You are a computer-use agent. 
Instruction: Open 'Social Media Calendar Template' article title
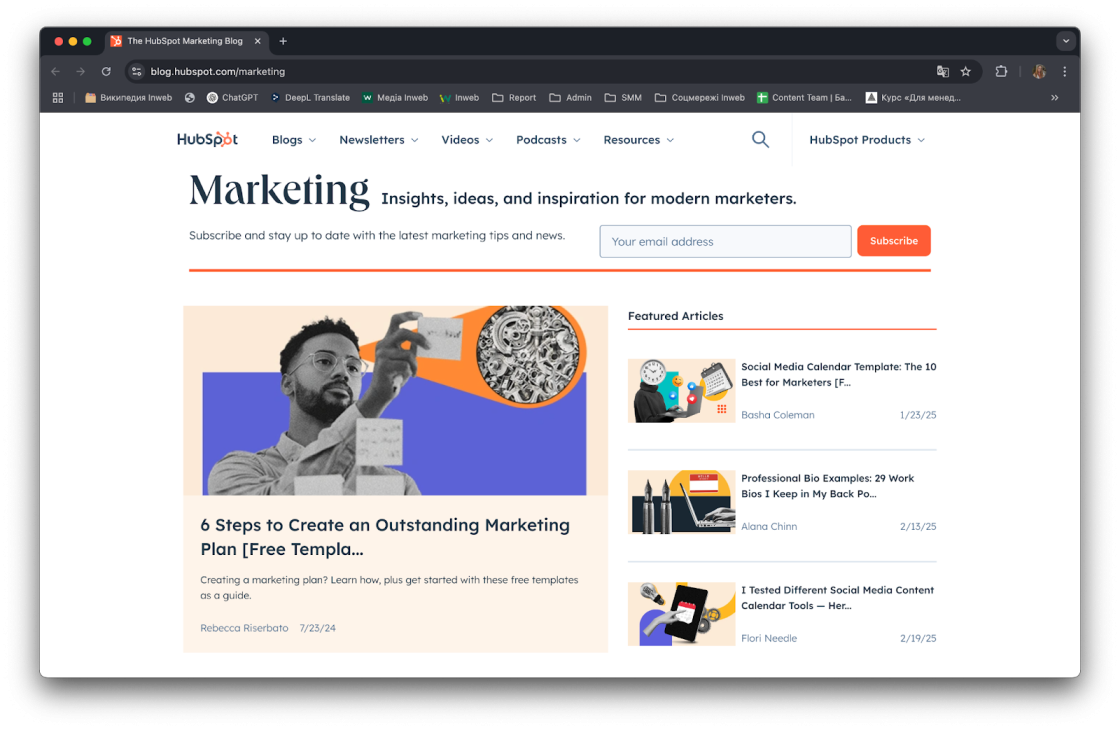(839, 374)
